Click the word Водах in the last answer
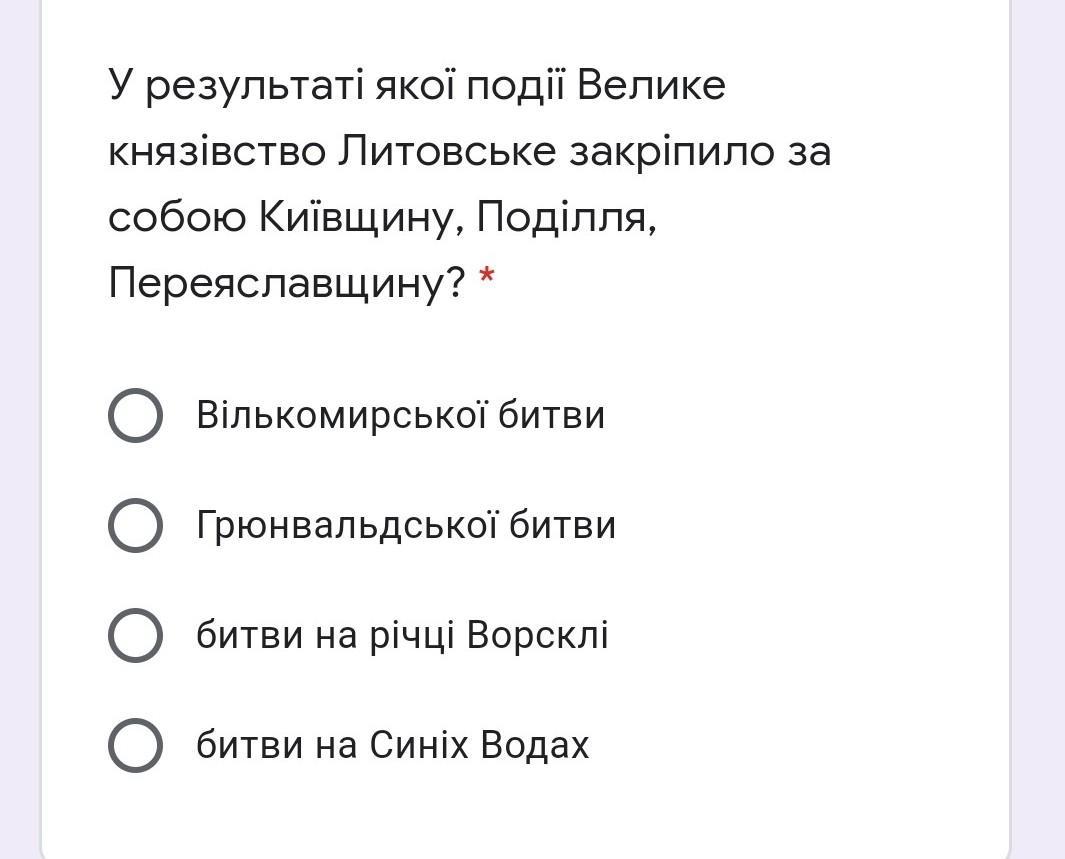Viewport: 1065px width, 859px height. coord(534,745)
